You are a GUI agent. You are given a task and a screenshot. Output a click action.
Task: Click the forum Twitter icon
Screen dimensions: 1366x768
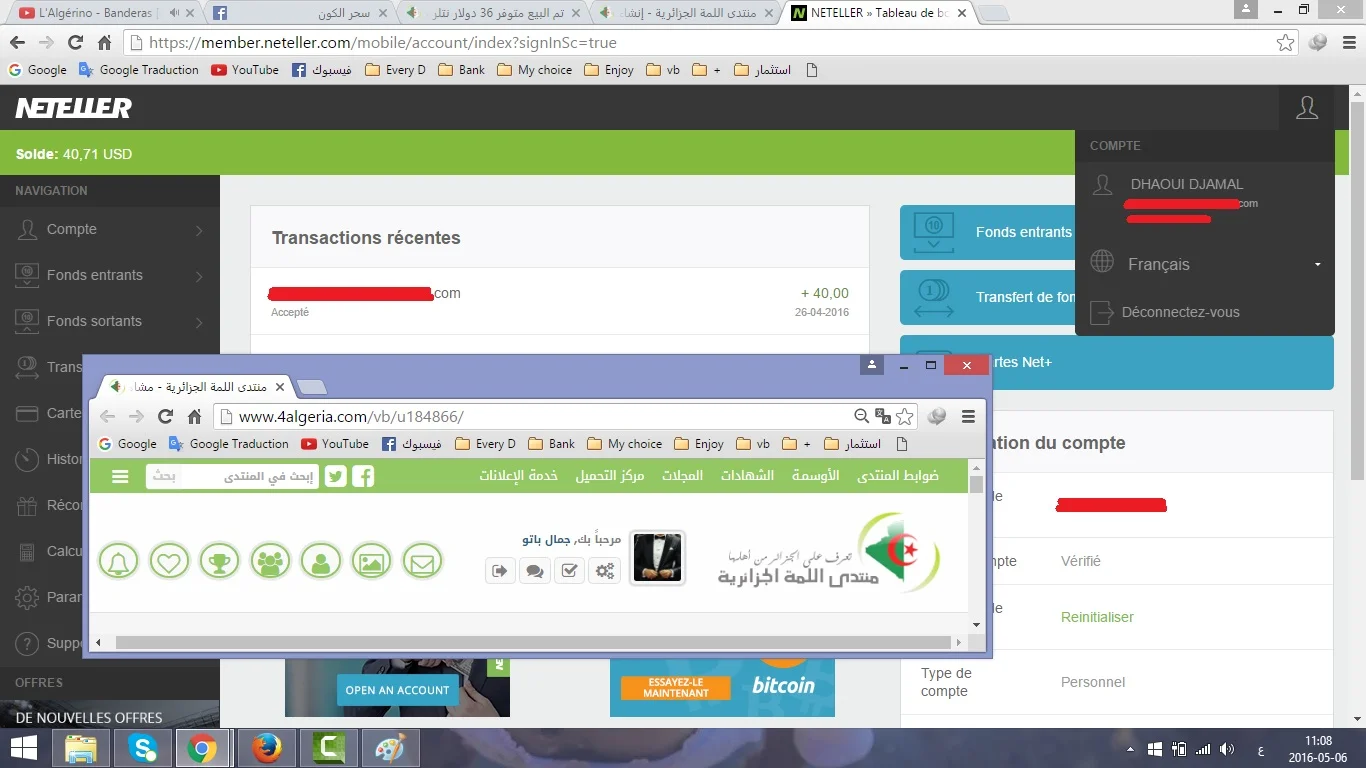pos(335,477)
